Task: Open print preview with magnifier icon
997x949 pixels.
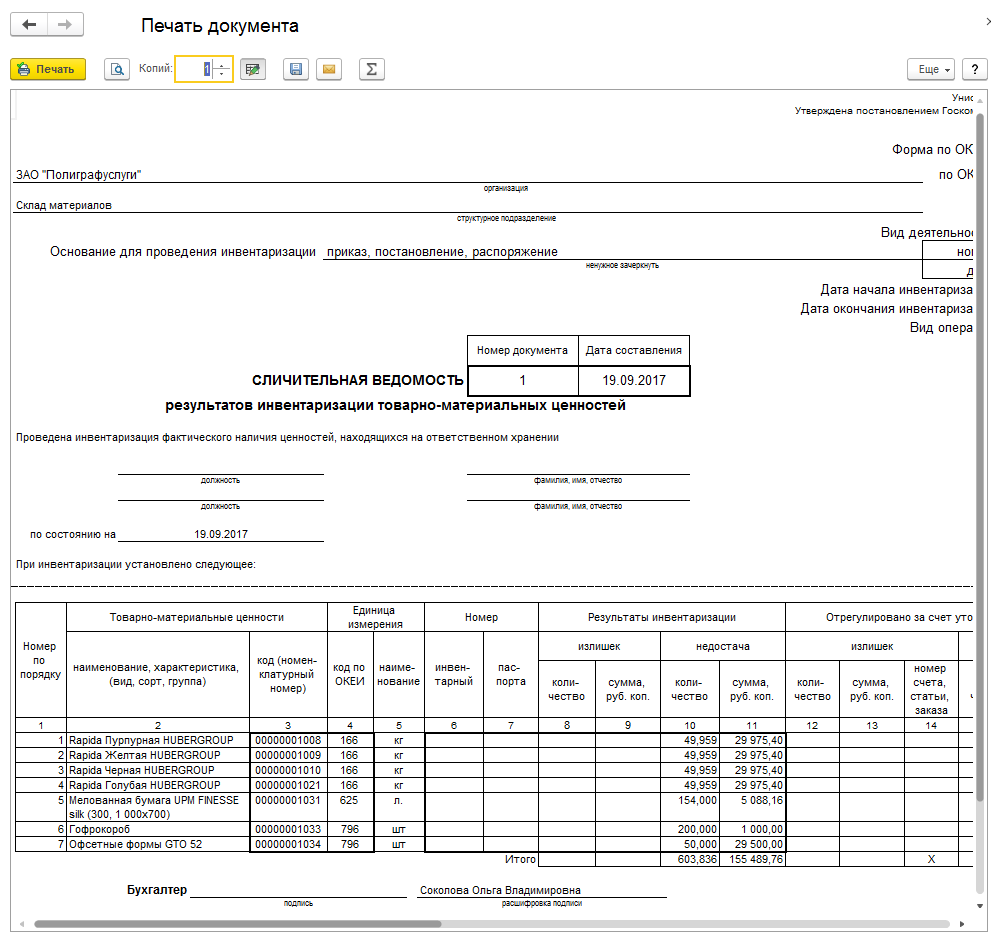Action: point(117,69)
